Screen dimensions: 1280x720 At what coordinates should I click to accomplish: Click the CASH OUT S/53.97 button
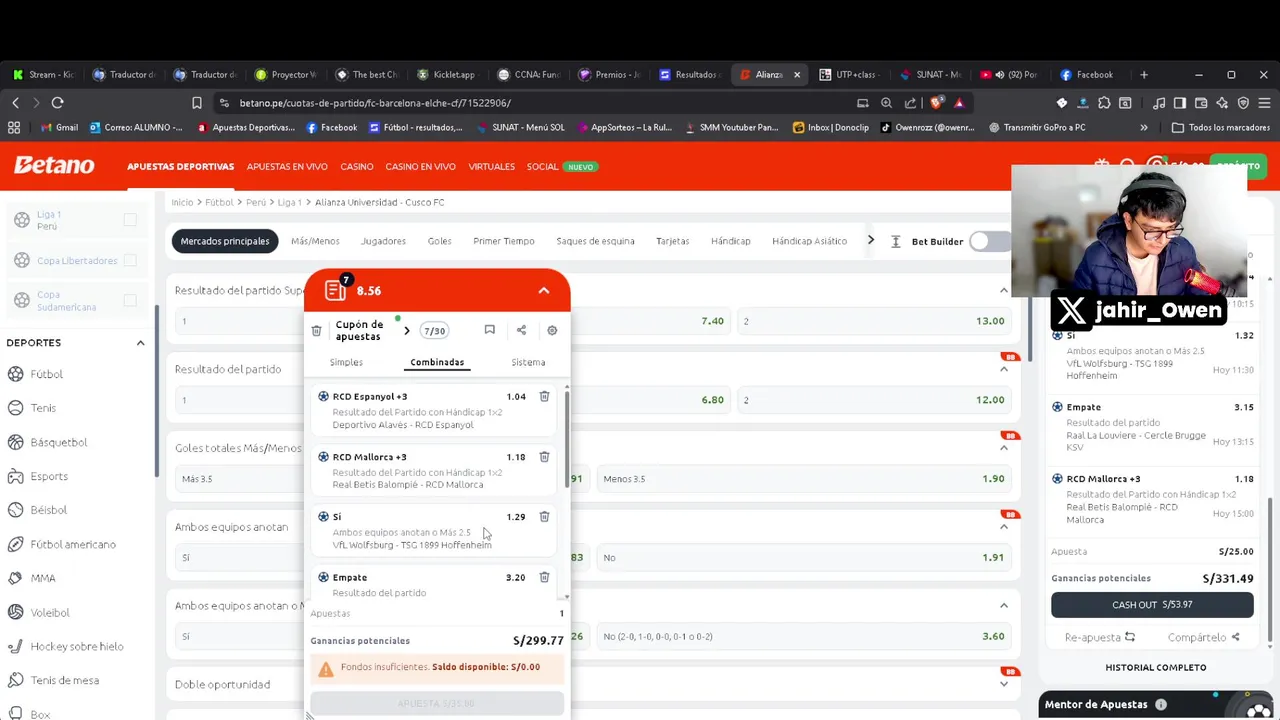click(1152, 605)
